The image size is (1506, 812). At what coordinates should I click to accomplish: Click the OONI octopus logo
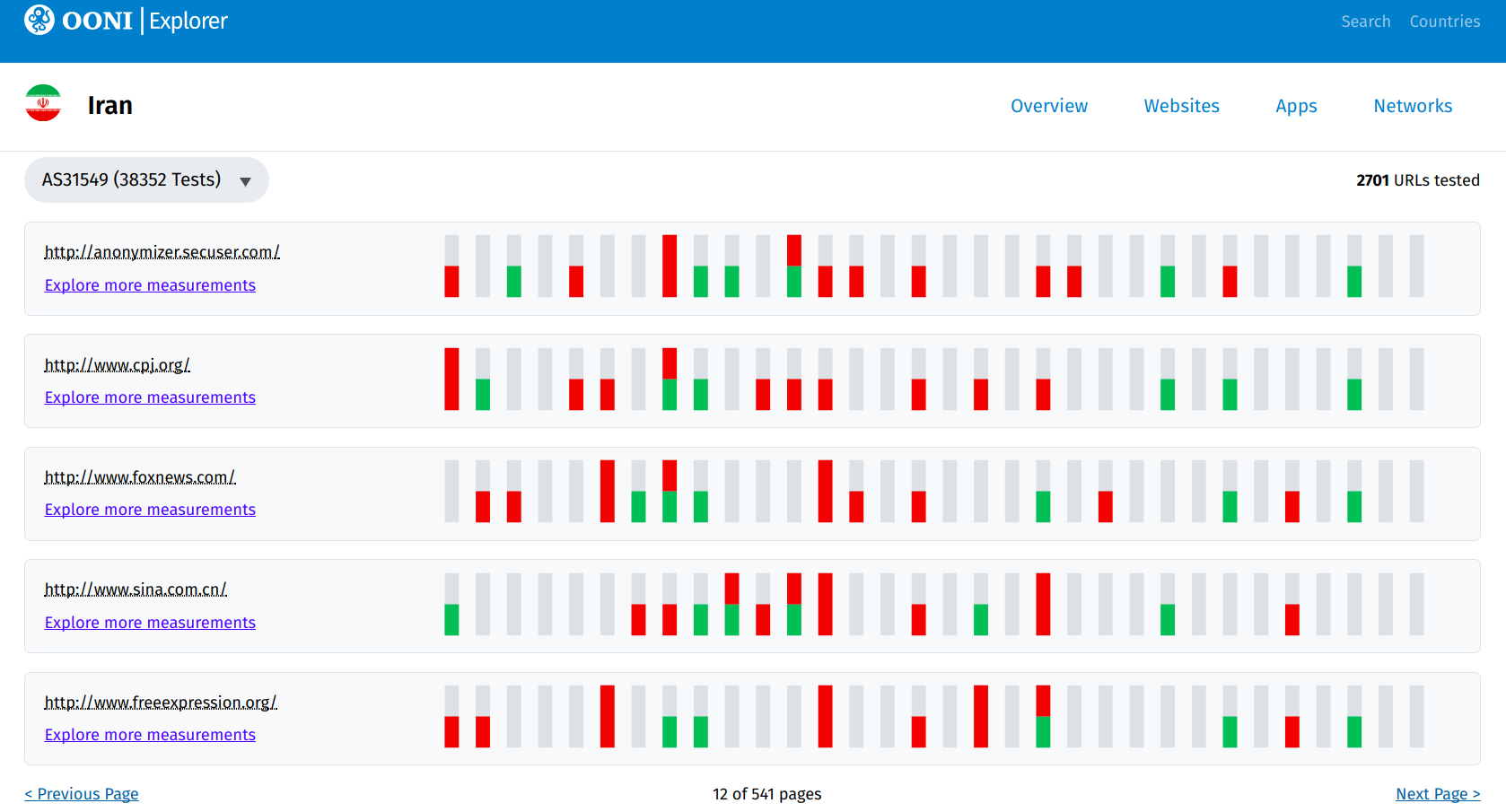coord(39,20)
